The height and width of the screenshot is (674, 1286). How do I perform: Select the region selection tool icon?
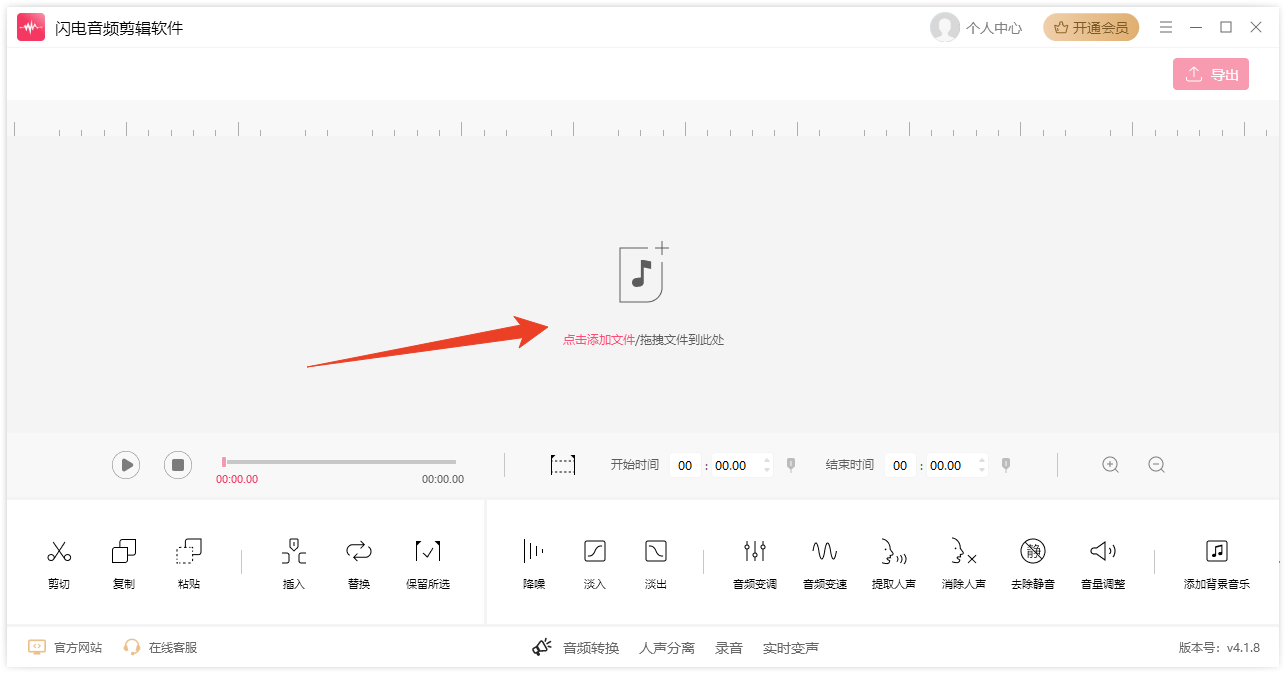coord(563,464)
